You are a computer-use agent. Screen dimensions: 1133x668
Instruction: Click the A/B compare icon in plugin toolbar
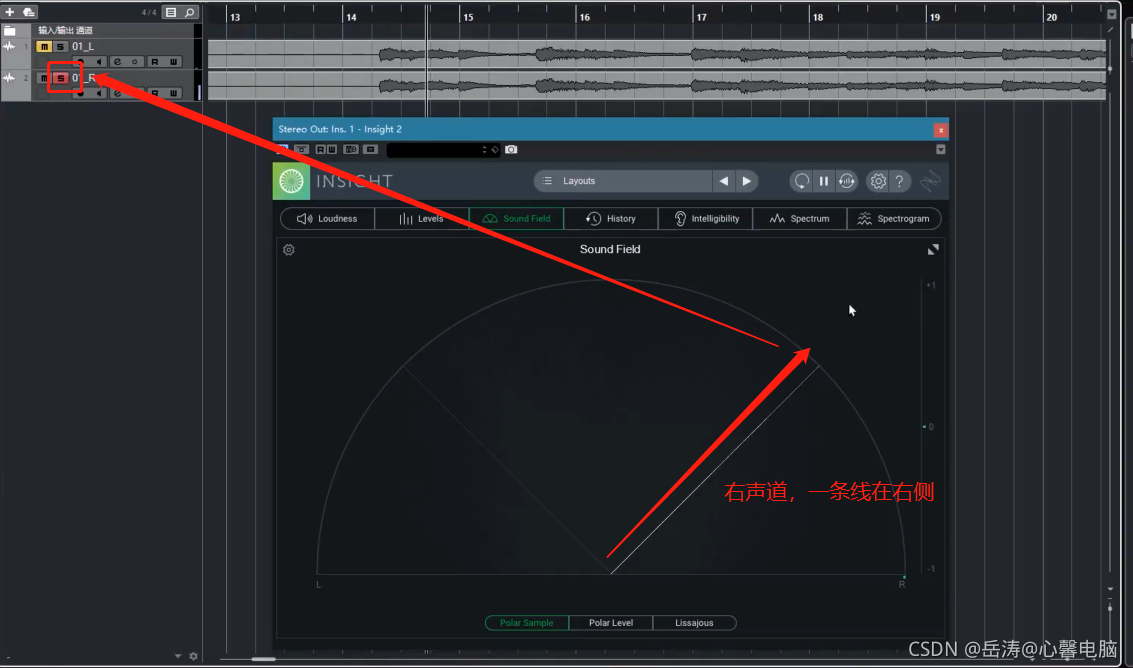coord(350,150)
